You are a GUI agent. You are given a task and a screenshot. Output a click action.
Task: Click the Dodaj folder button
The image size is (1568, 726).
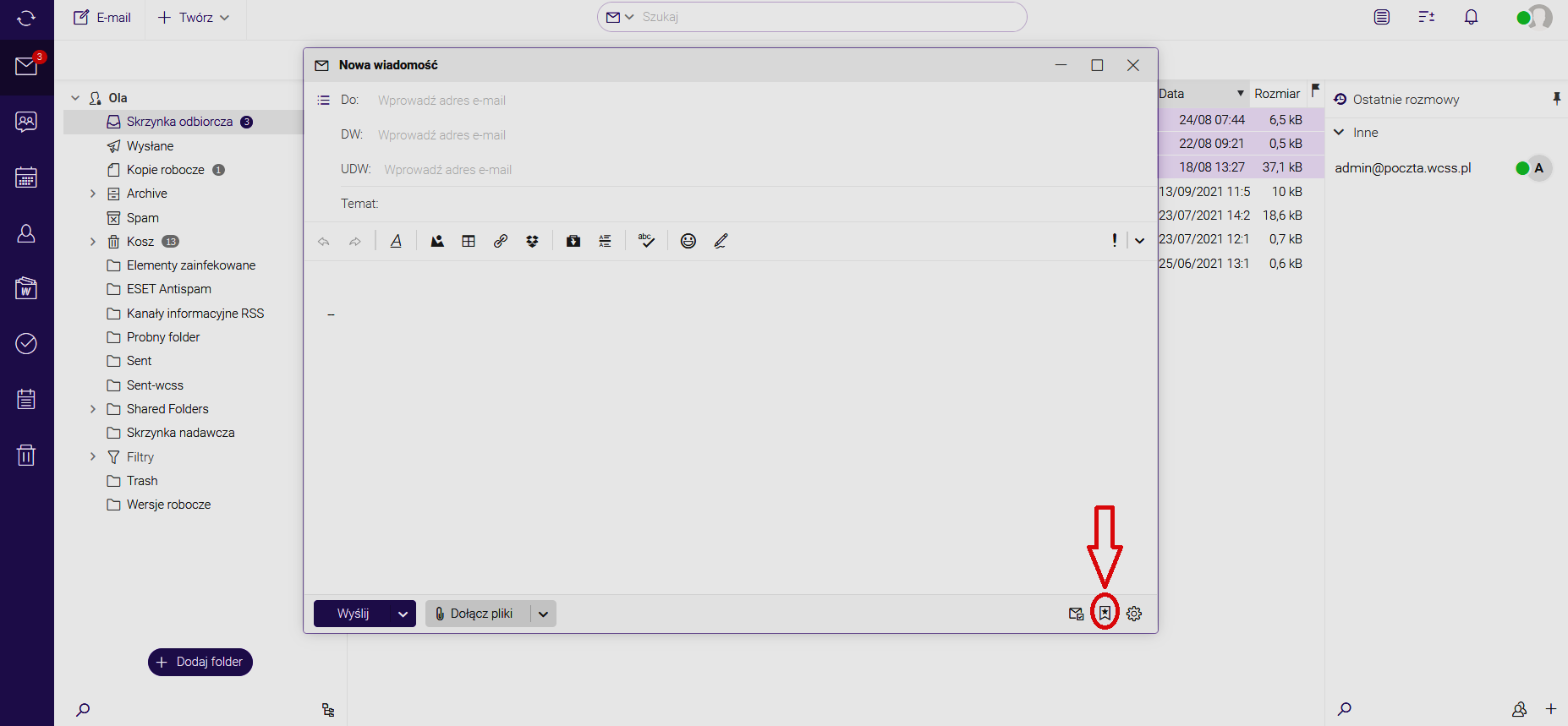click(x=200, y=662)
